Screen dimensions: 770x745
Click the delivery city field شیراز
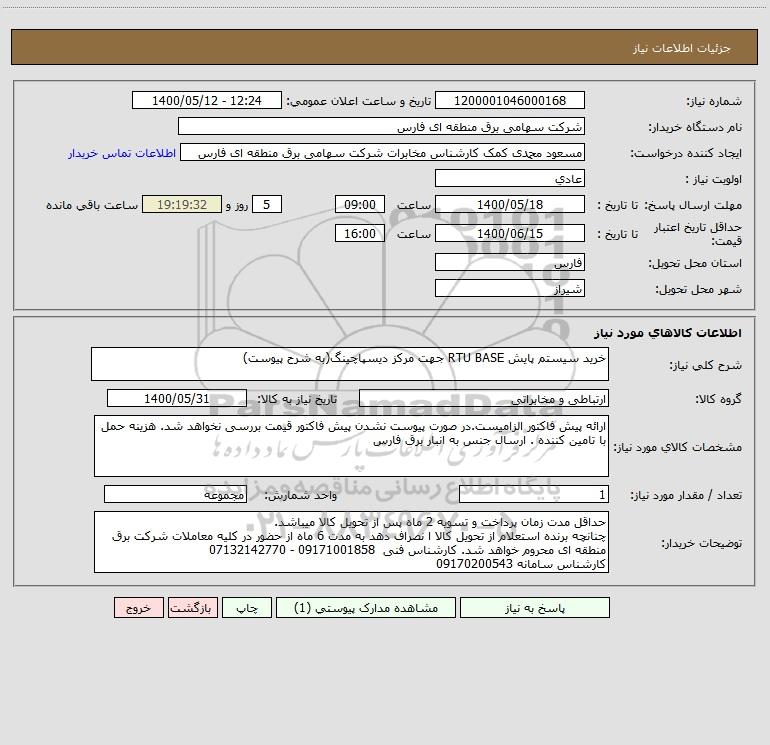click(x=510, y=288)
